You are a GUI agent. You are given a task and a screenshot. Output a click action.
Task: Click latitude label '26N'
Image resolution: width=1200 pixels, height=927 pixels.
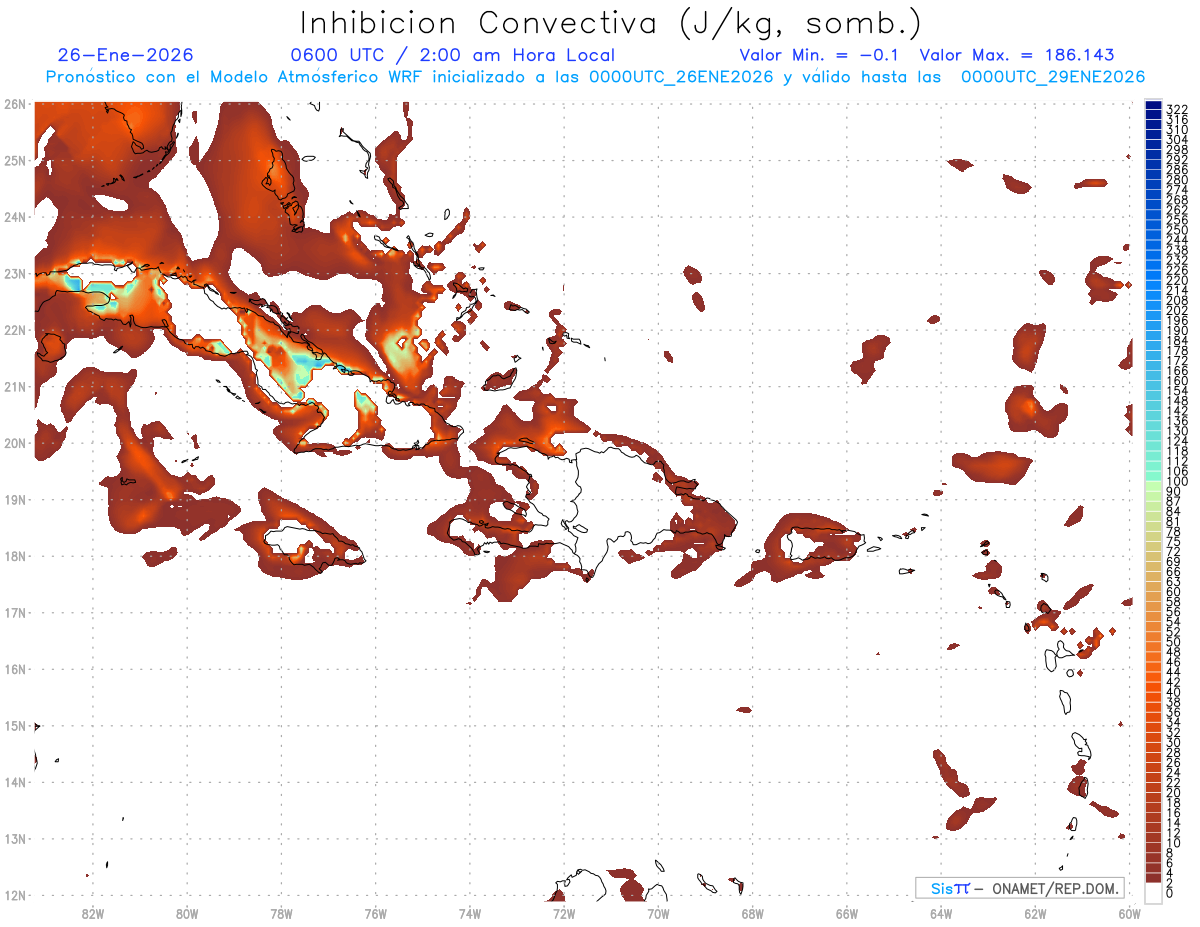[15, 104]
